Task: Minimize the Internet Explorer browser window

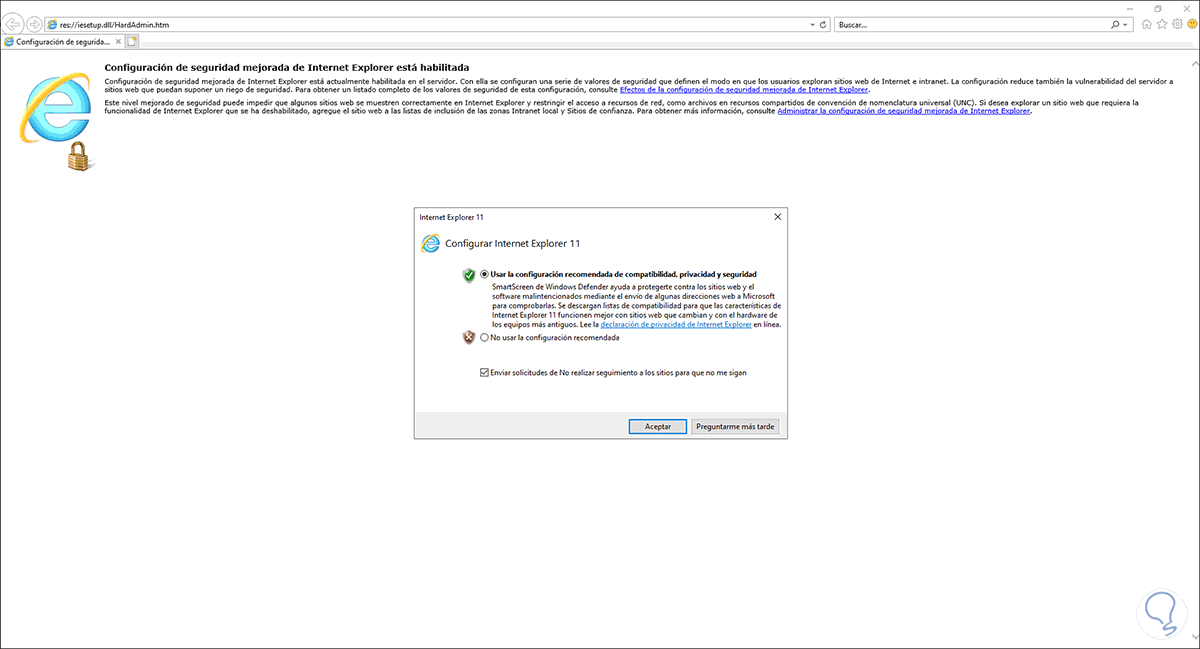Action: point(1130,7)
